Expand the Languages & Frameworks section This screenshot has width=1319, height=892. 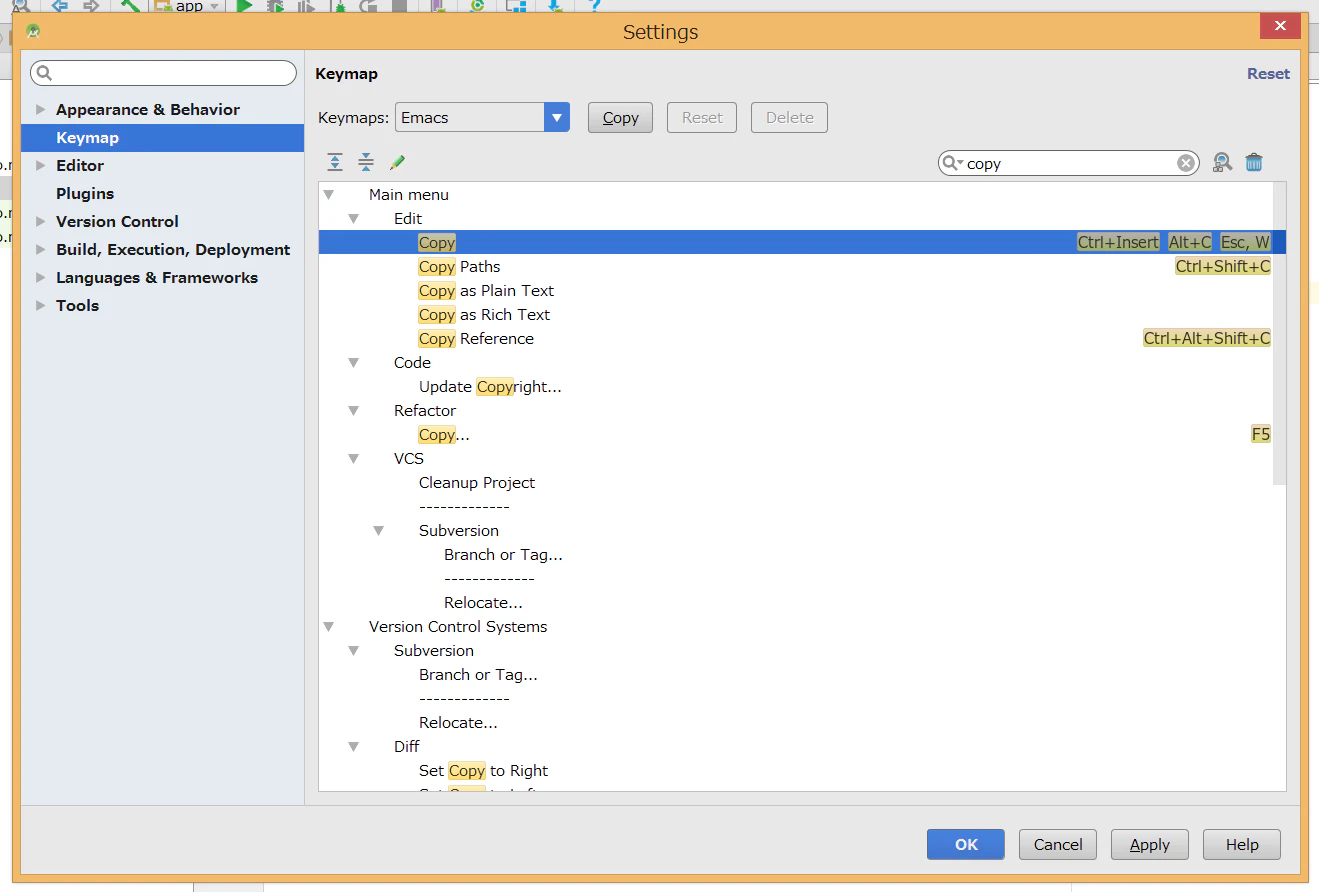tap(41, 277)
